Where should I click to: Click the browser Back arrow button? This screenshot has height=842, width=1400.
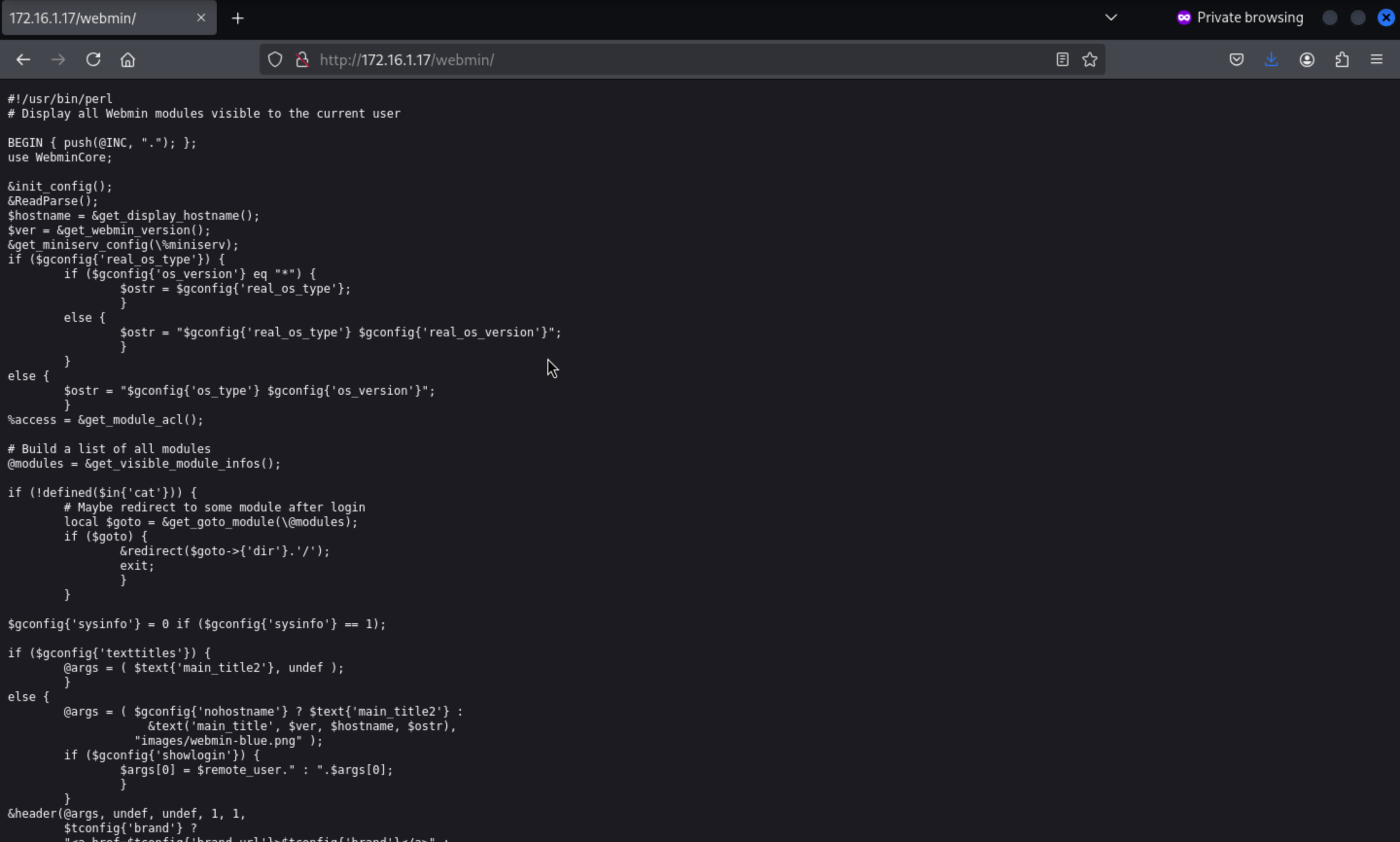click(x=23, y=60)
